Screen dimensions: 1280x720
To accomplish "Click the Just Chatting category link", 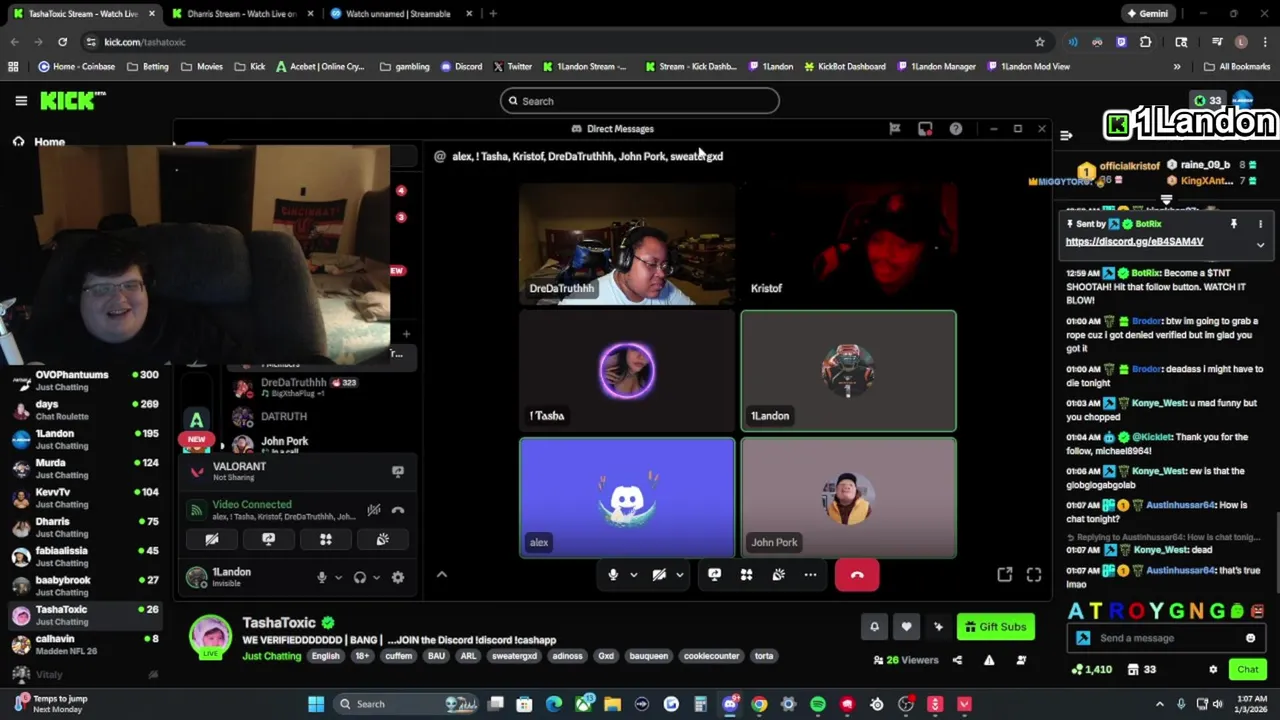I will point(271,656).
